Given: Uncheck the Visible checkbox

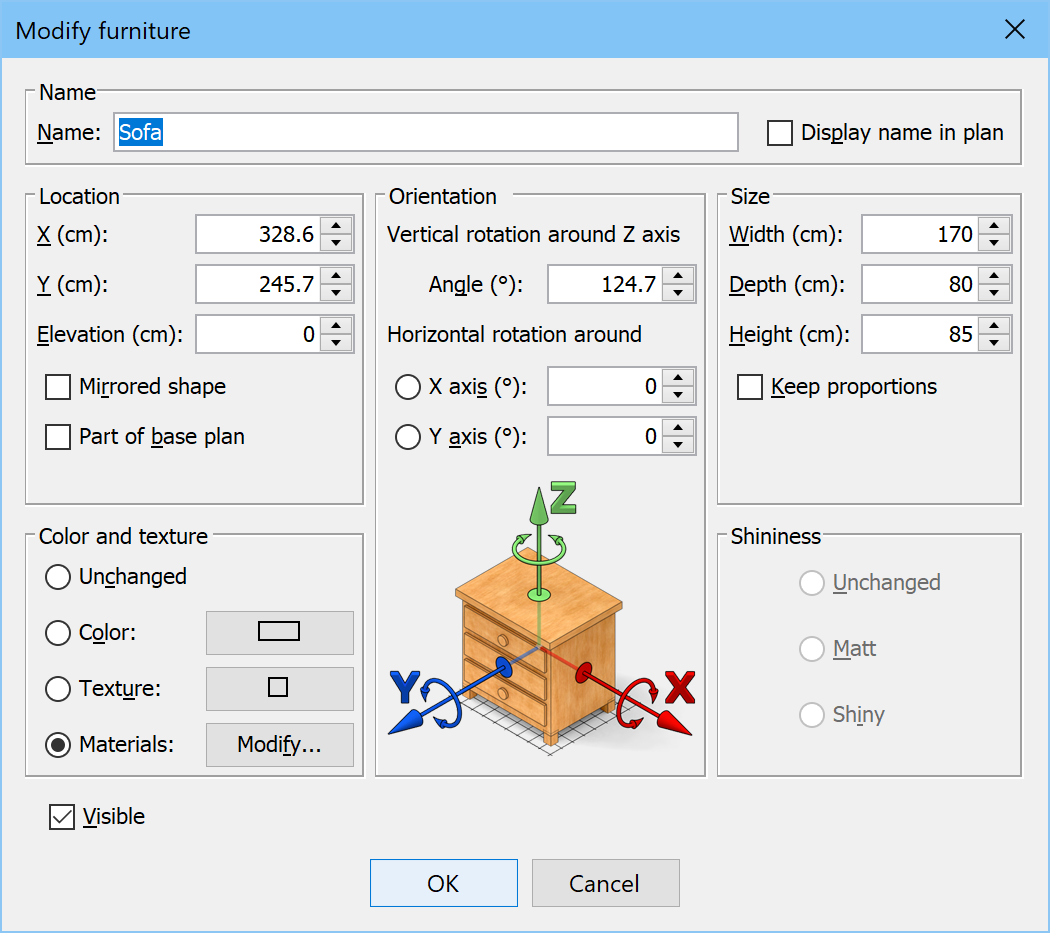Looking at the screenshot, I should [x=62, y=817].
